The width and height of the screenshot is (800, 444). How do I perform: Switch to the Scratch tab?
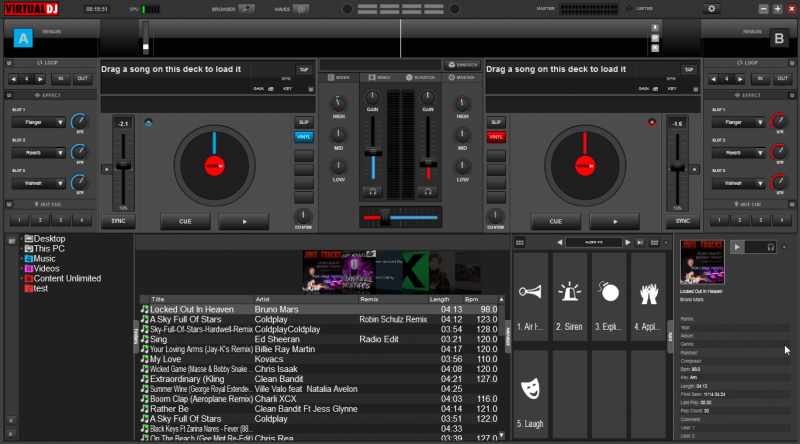tap(420, 78)
